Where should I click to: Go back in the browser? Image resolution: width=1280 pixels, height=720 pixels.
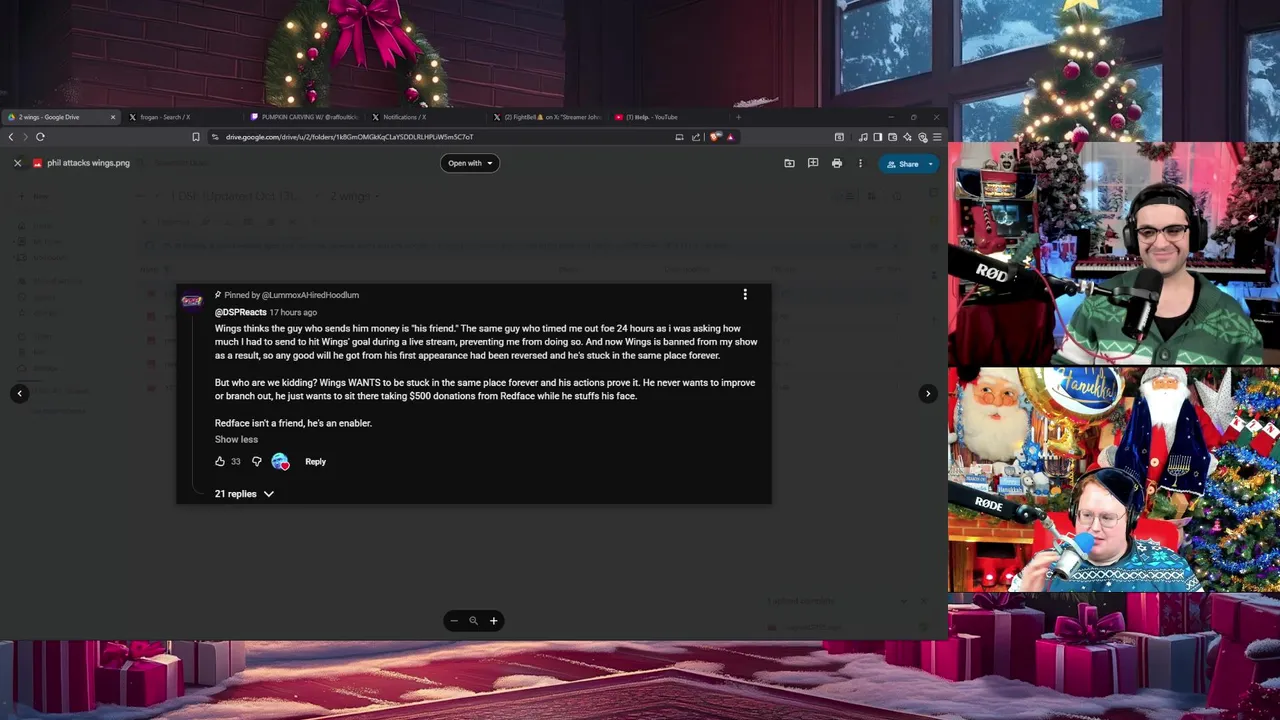[x=11, y=137]
